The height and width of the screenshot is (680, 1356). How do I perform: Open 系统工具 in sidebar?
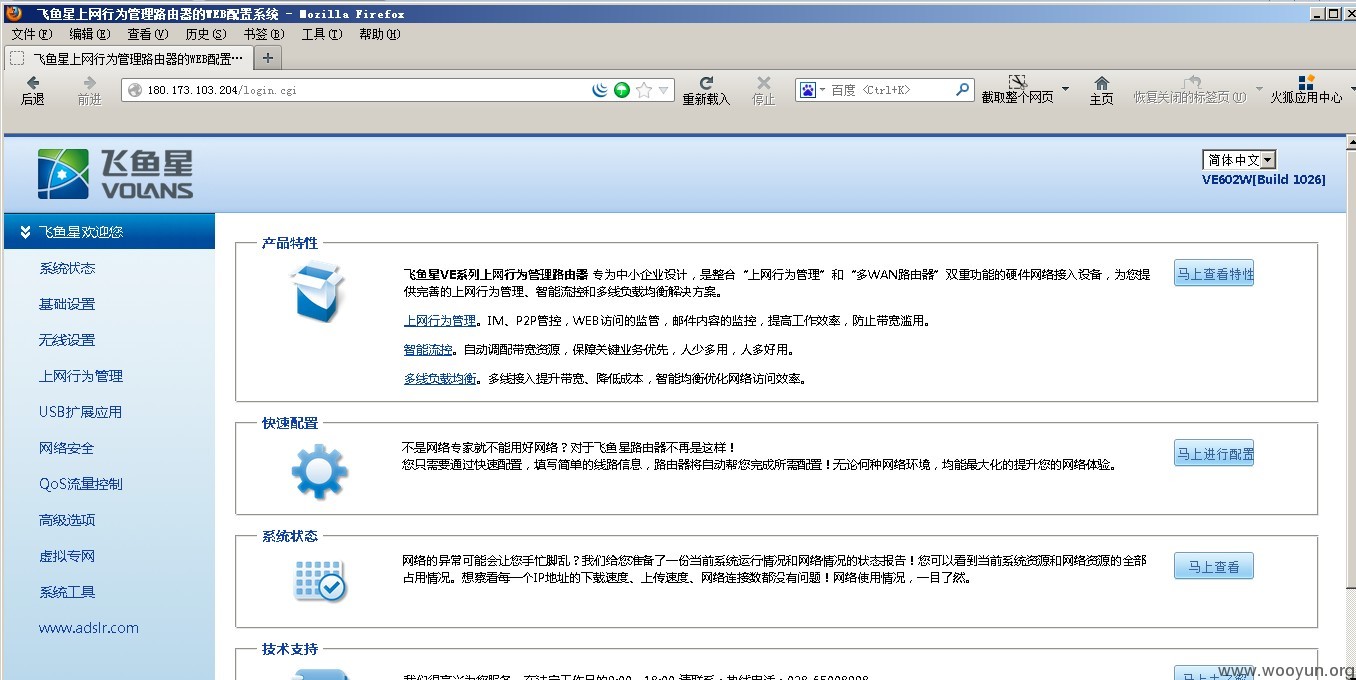click(67, 592)
